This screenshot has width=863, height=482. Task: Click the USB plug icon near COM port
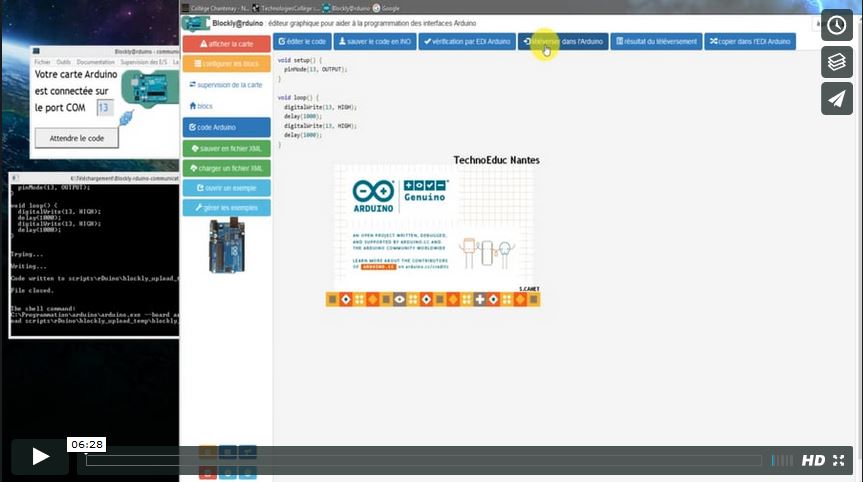pos(126,118)
